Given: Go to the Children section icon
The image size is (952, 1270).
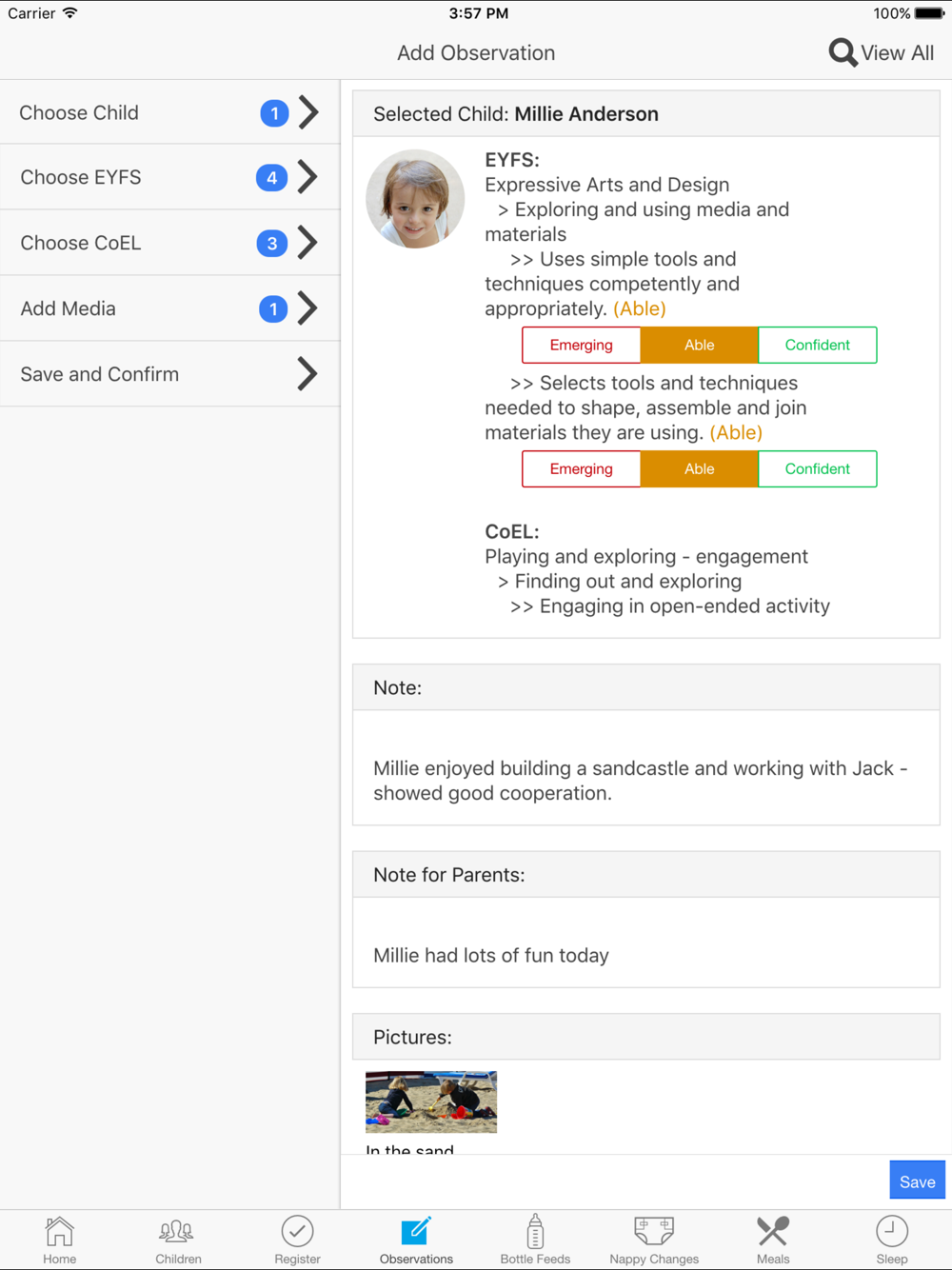Looking at the screenshot, I should [177, 1231].
